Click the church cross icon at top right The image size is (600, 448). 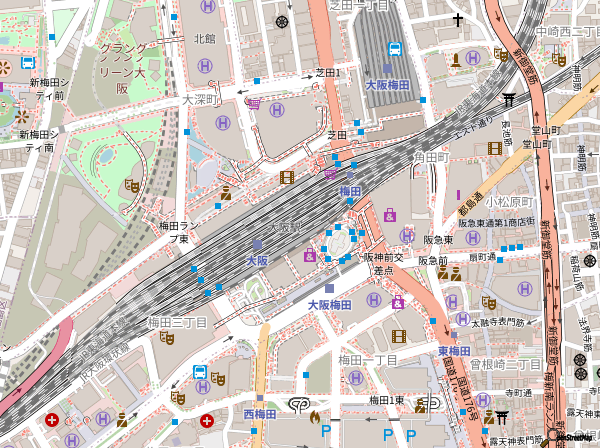point(458,20)
